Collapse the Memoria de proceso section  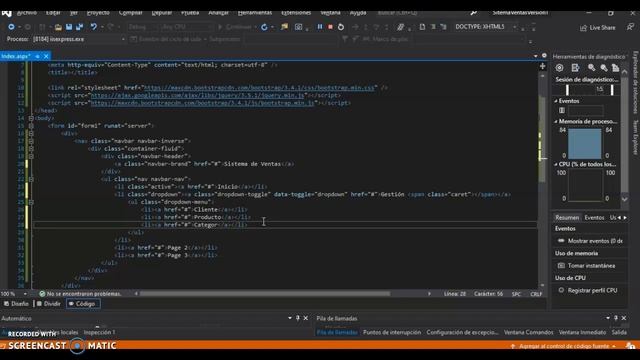tap(556, 122)
